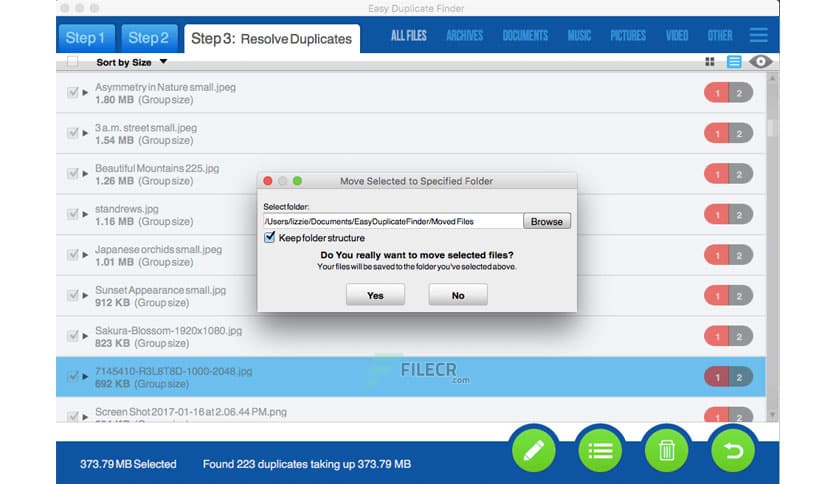Click the 1|2 badge for Beautiful Mountains 225
Viewport: 836px width, 484px height.
tap(728, 174)
